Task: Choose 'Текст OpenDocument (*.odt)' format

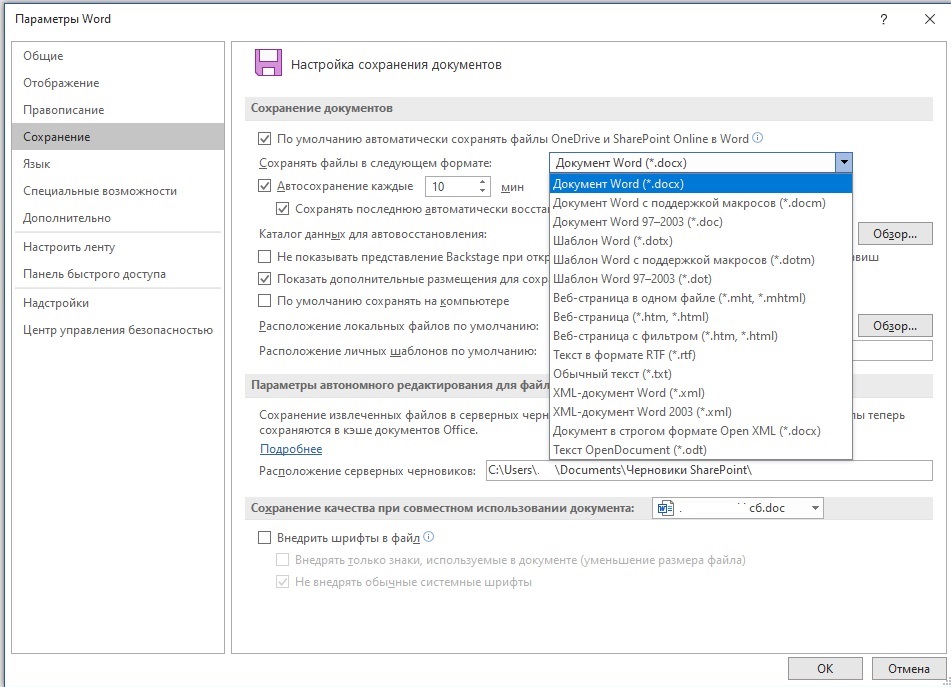Action: coord(701,450)
